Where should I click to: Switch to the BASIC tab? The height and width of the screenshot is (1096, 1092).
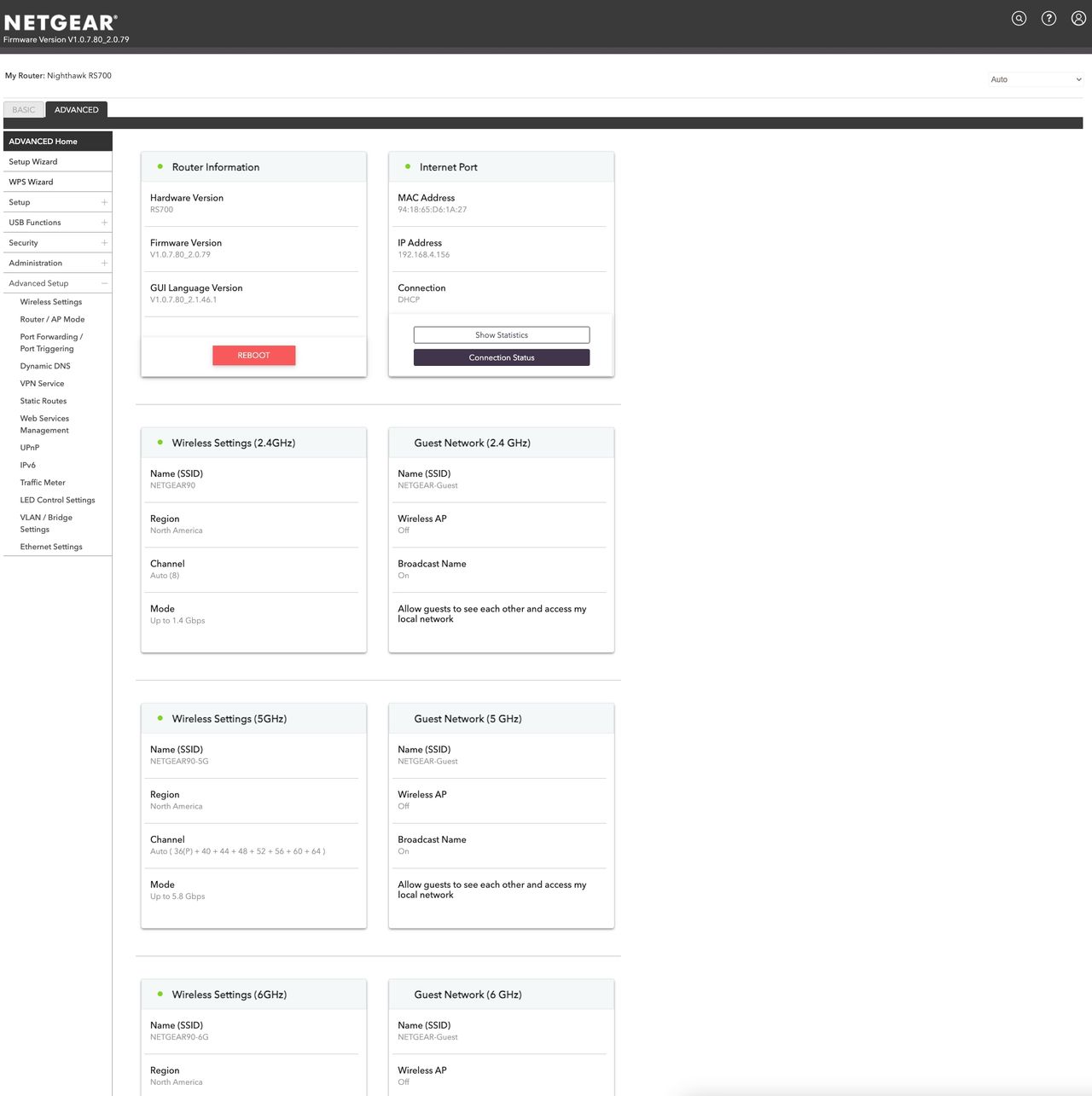pos(24,110)
